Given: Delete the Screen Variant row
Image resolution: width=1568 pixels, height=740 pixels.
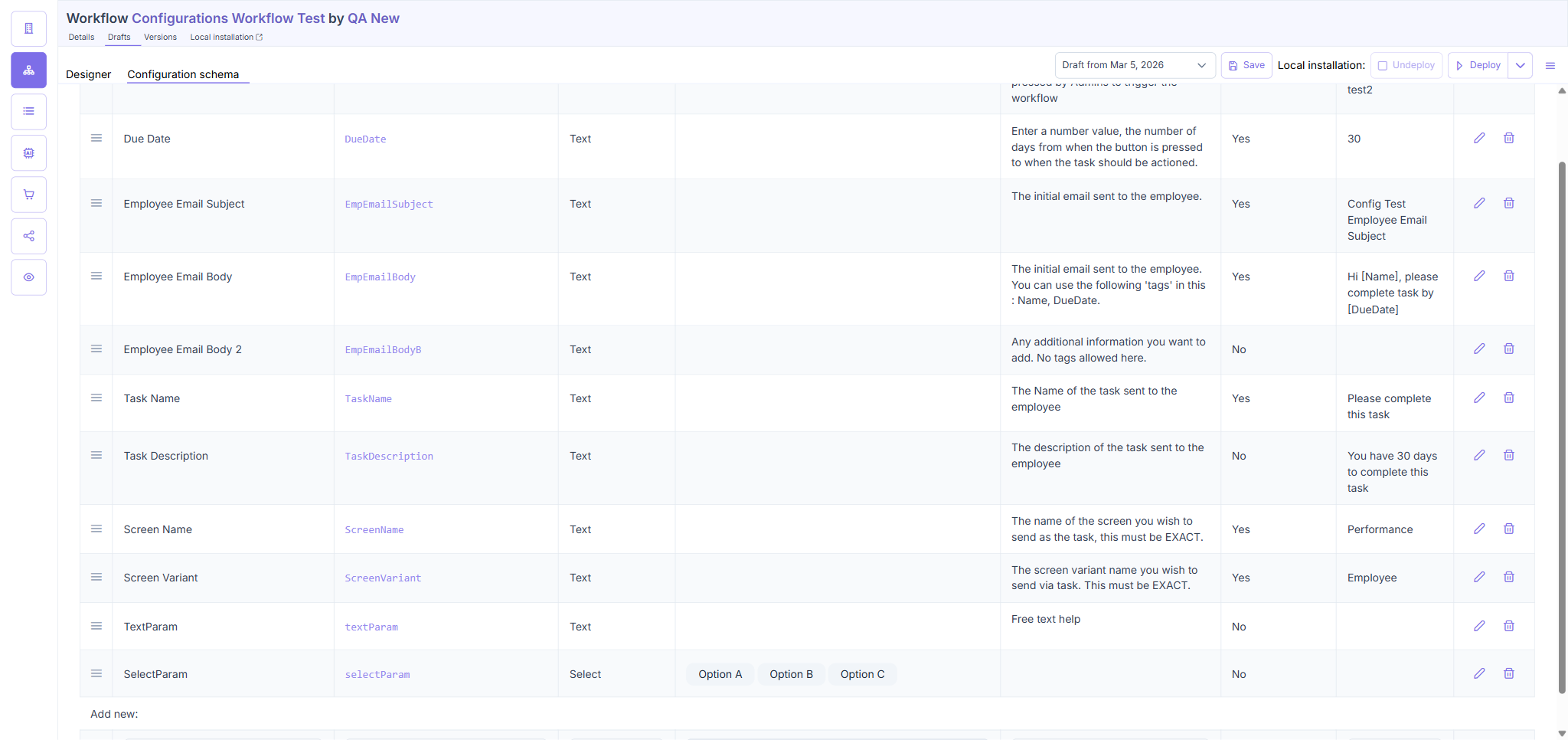Looking at the screenshot, I should point(1508,577).
